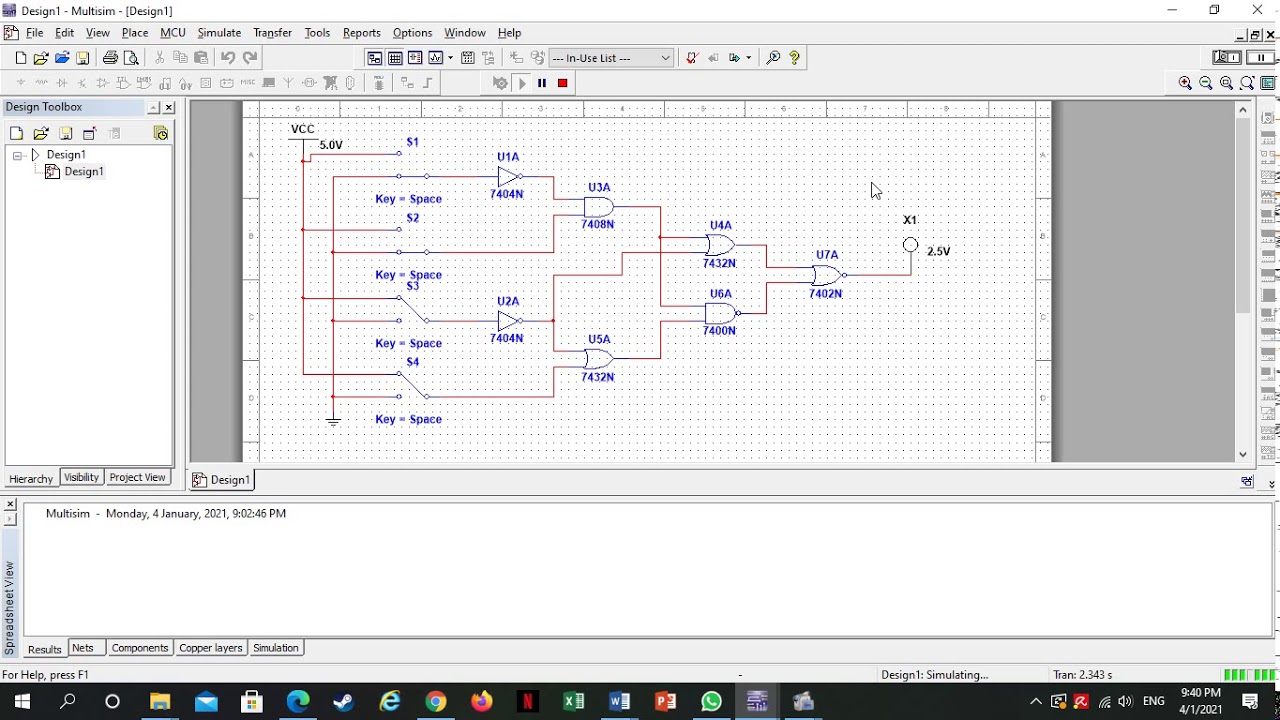Select the Design1 schematic sheet in tree

[83, 172]
